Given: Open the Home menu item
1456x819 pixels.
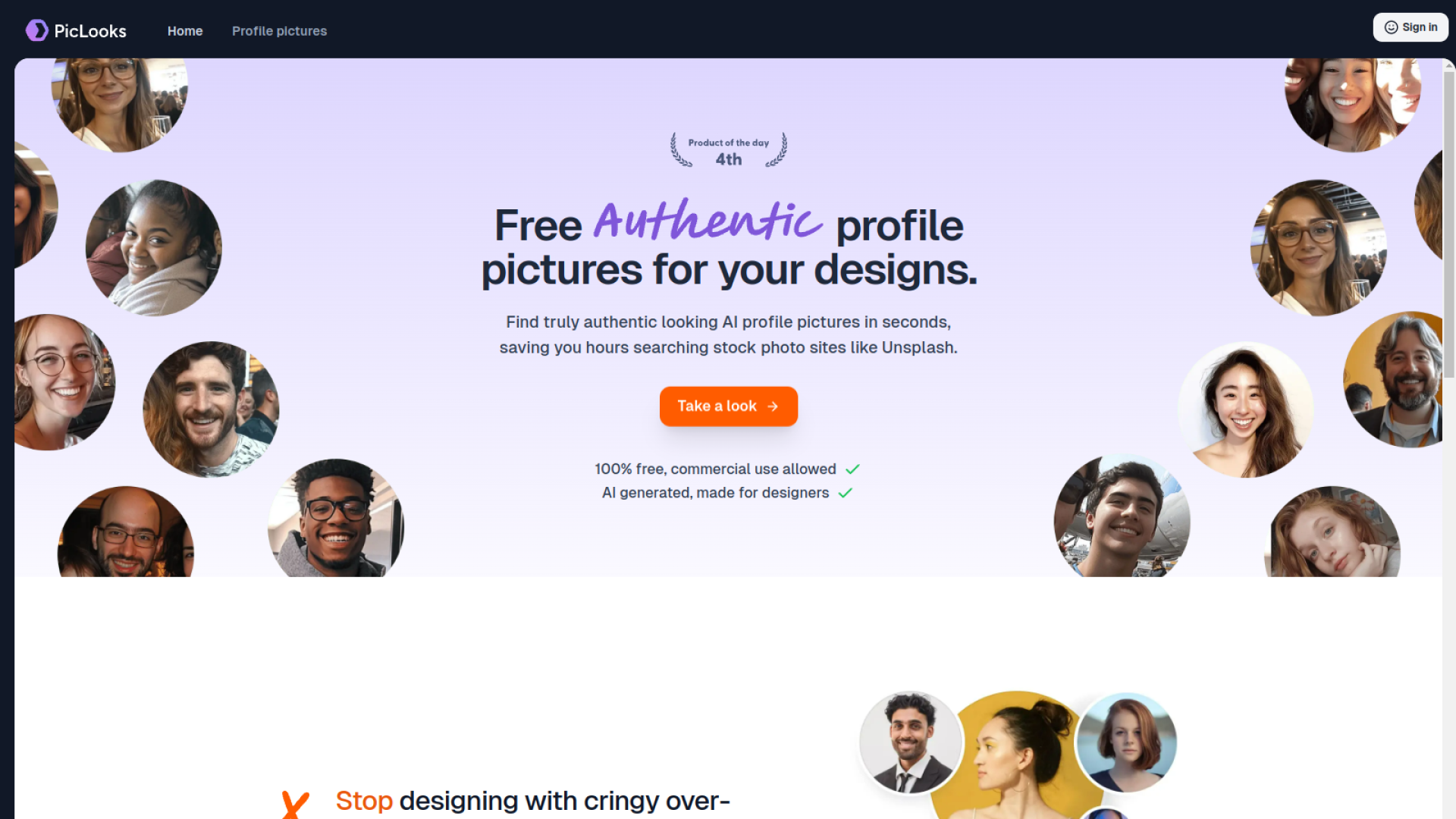Looking at the screenshot, I should [x=185, y=31].
